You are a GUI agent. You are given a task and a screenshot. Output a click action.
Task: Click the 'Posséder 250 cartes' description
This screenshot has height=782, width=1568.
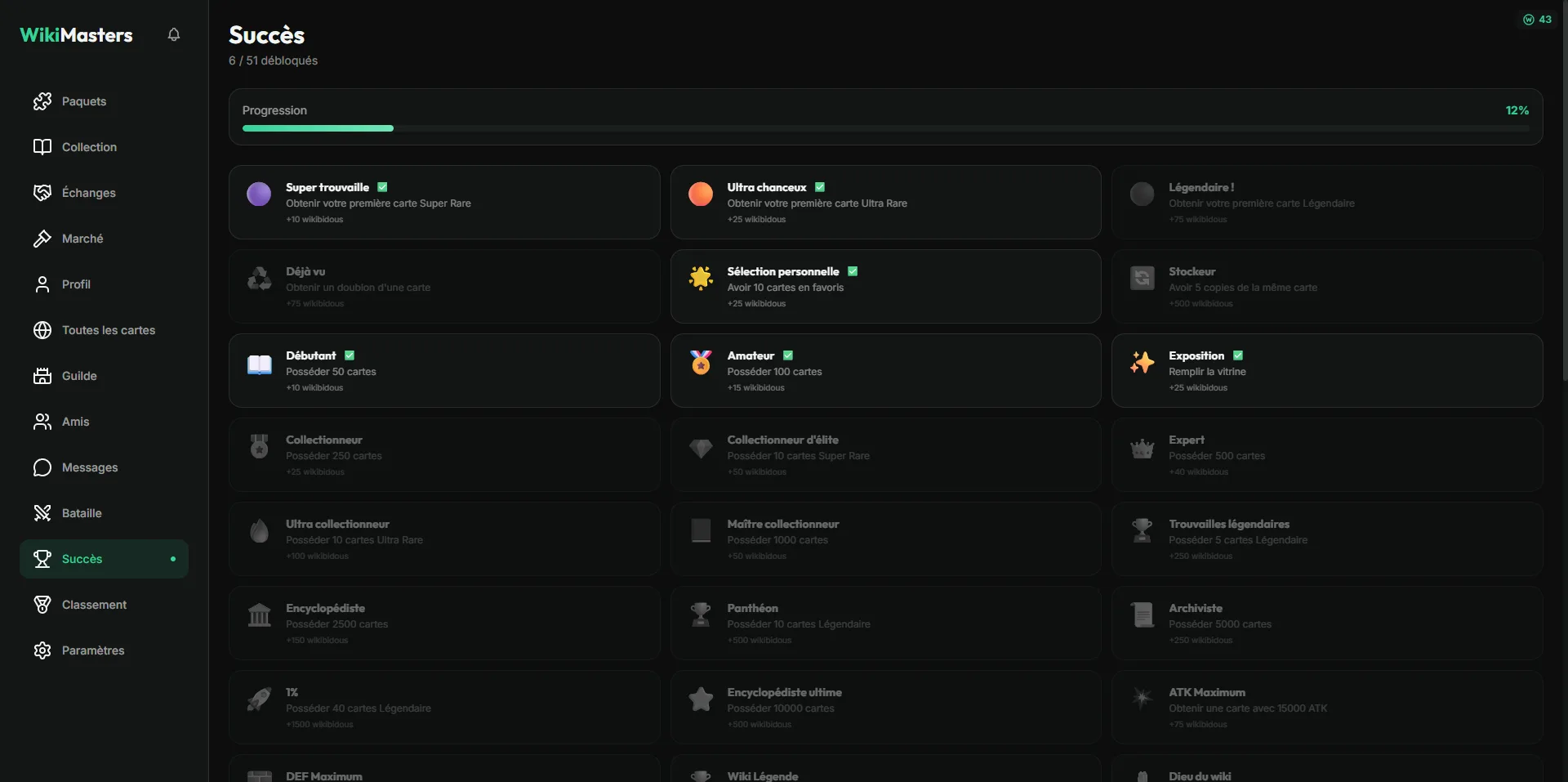(x=334, y=456)
